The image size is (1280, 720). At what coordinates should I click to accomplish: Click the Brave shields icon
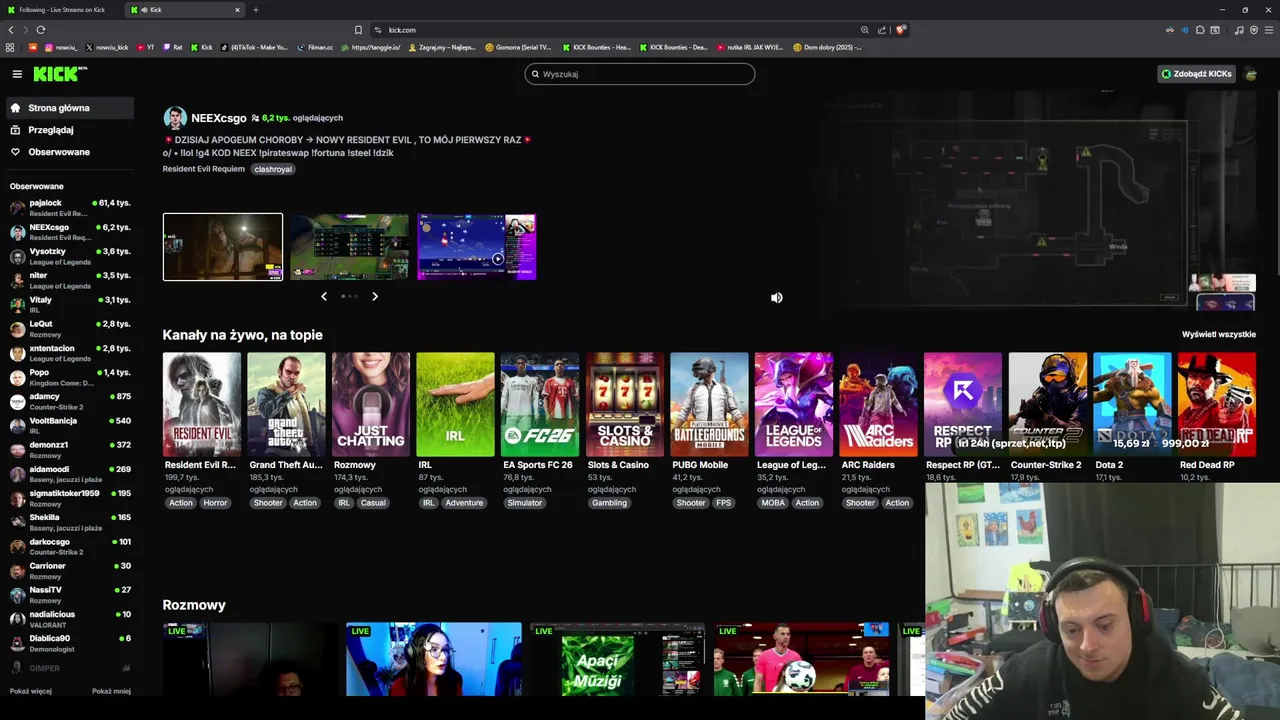[900, 30]
